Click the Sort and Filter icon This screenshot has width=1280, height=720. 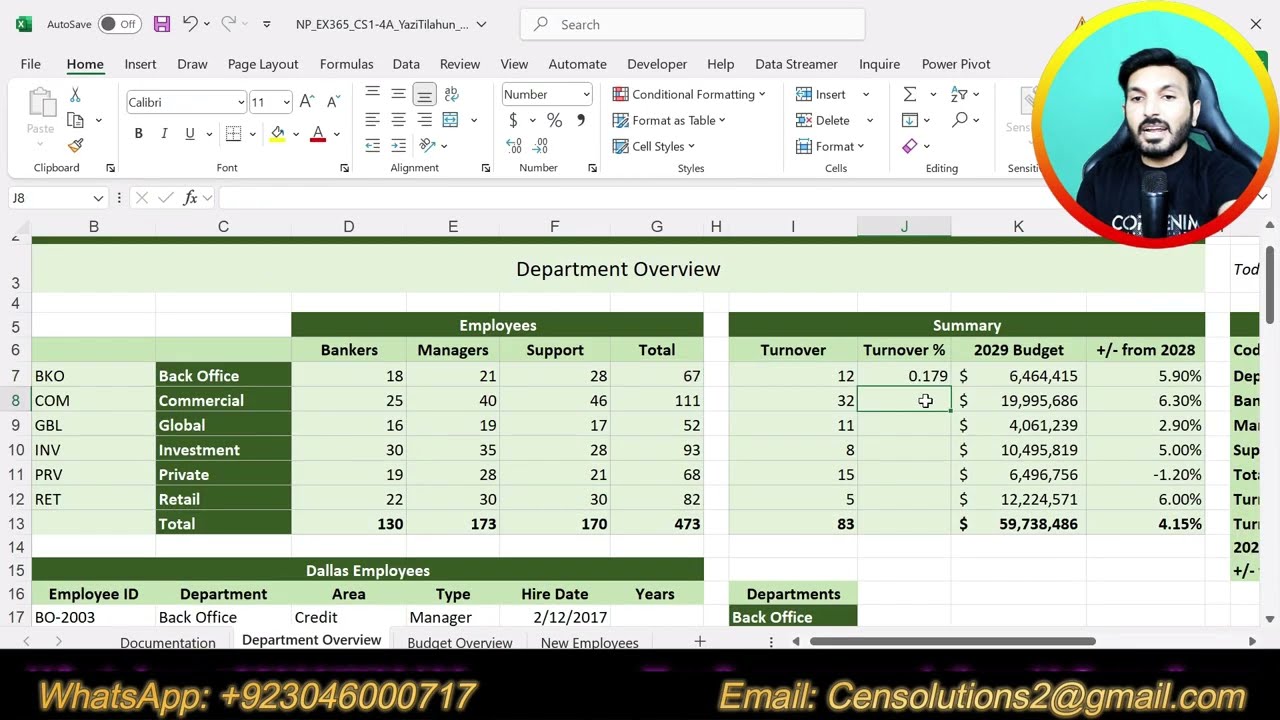pos(959,94)
